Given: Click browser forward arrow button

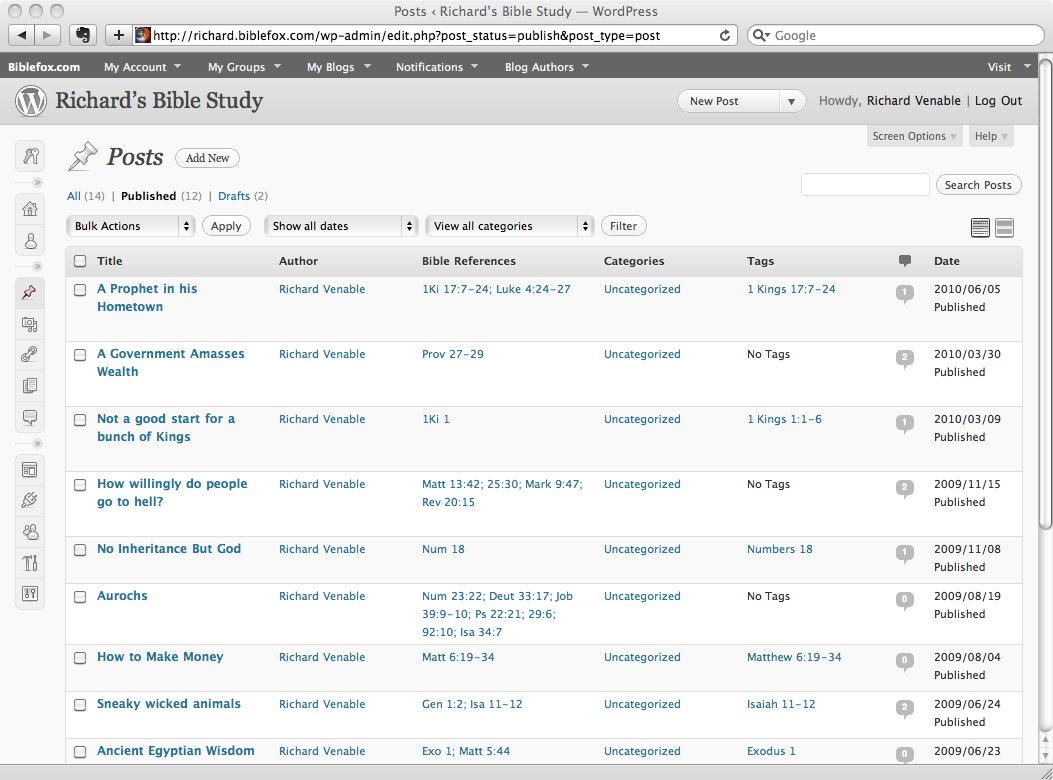Looking at the screenshot, I should 48,35.
